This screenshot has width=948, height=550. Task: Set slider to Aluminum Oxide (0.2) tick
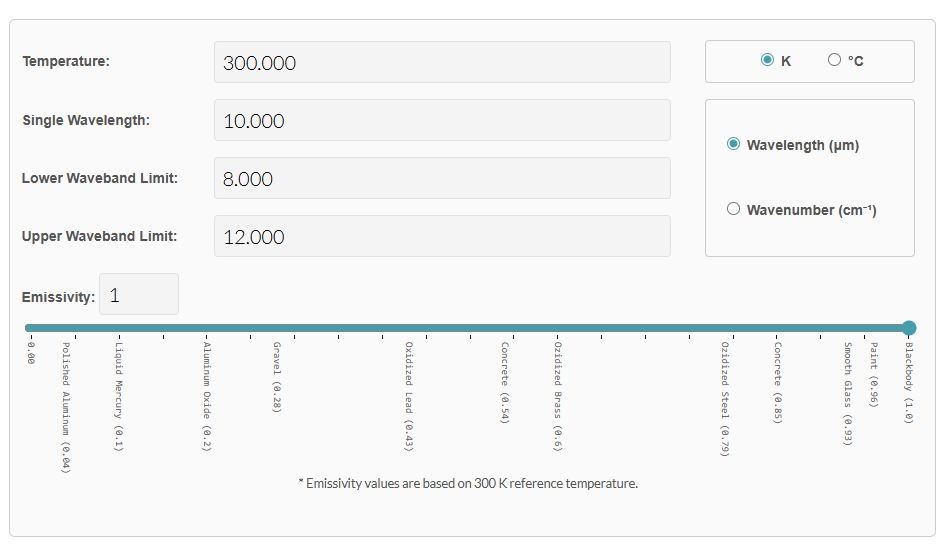tap(206, 328)
